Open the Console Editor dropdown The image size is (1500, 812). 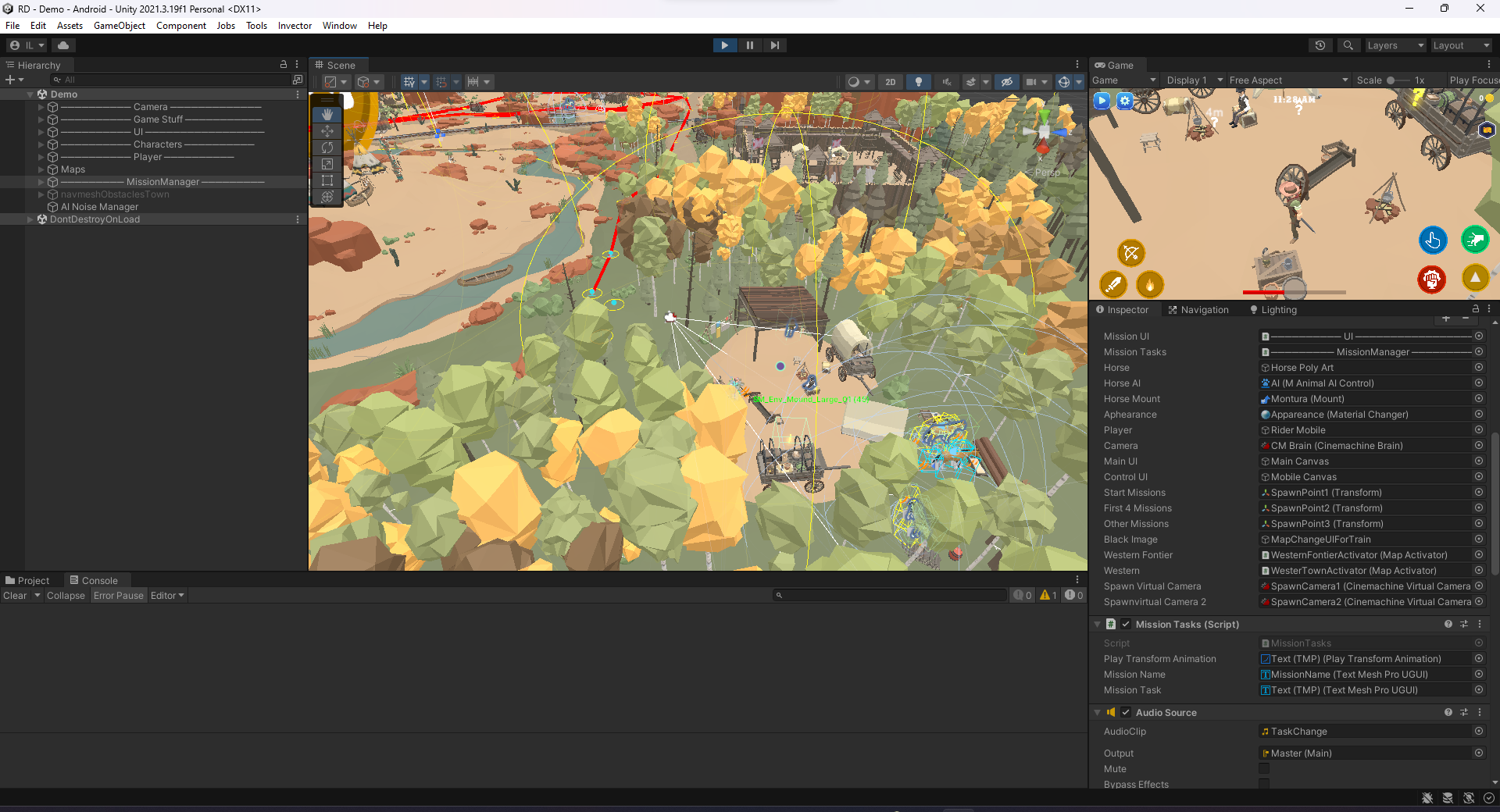167,596
